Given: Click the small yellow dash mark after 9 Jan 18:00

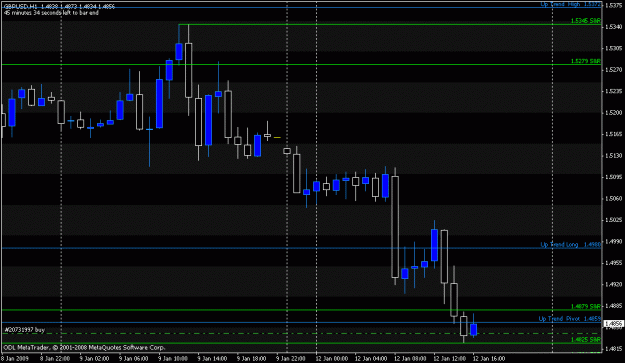Looking at the screenshot, I should tap(277, 137).
